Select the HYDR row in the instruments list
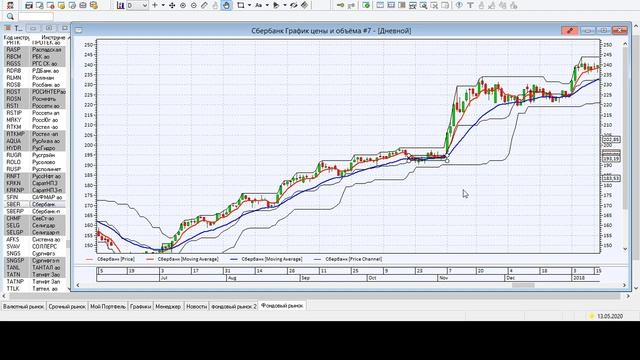 pos(34,148)
